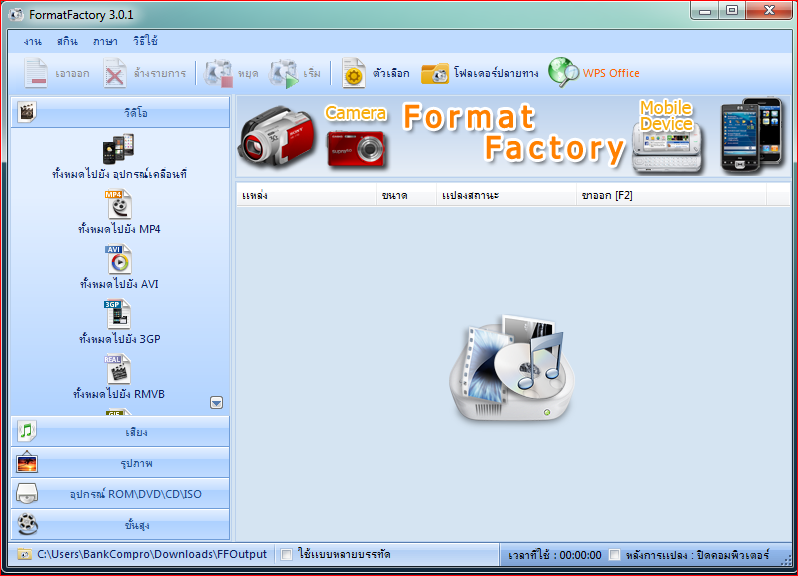Click ทั้งหมดไปยัง AVI label
798x576 pixels.
(119, 284)
